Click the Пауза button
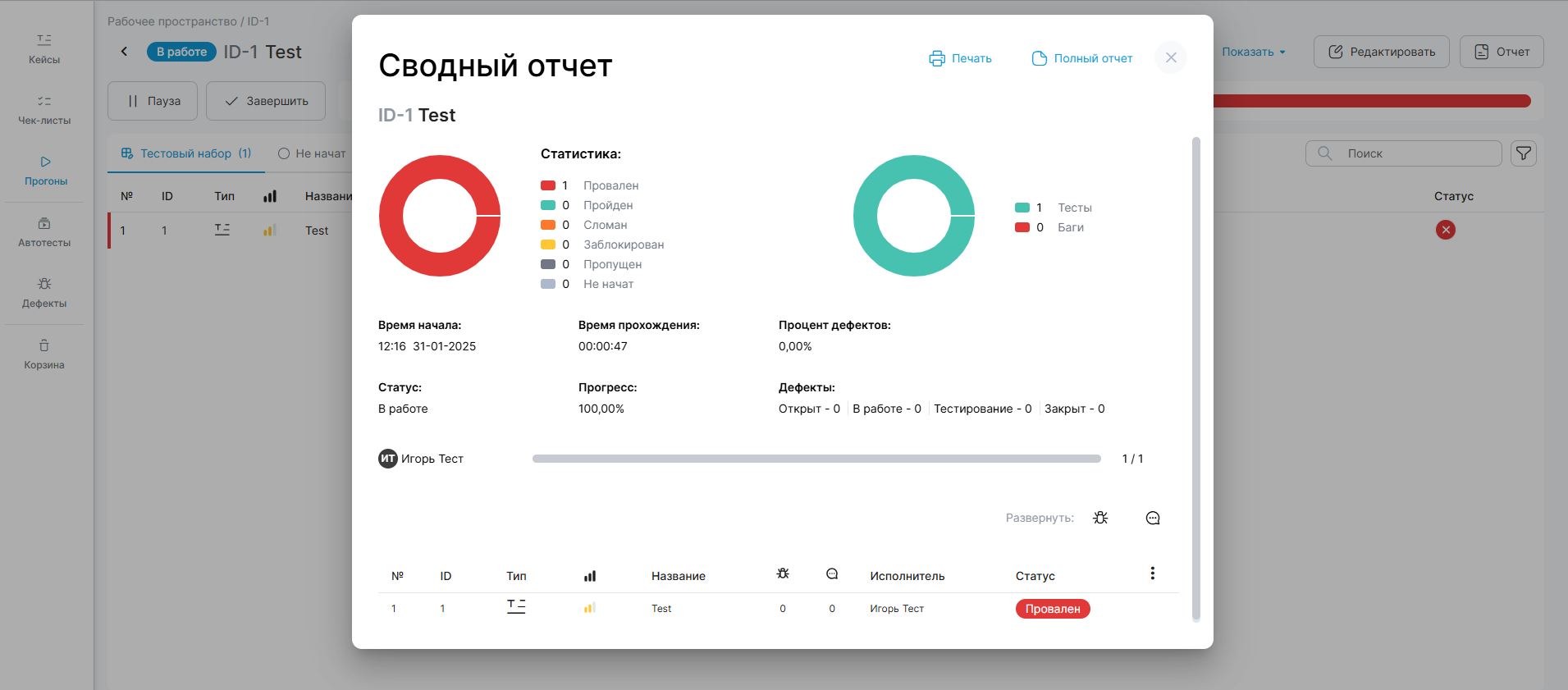 [153, 101]
